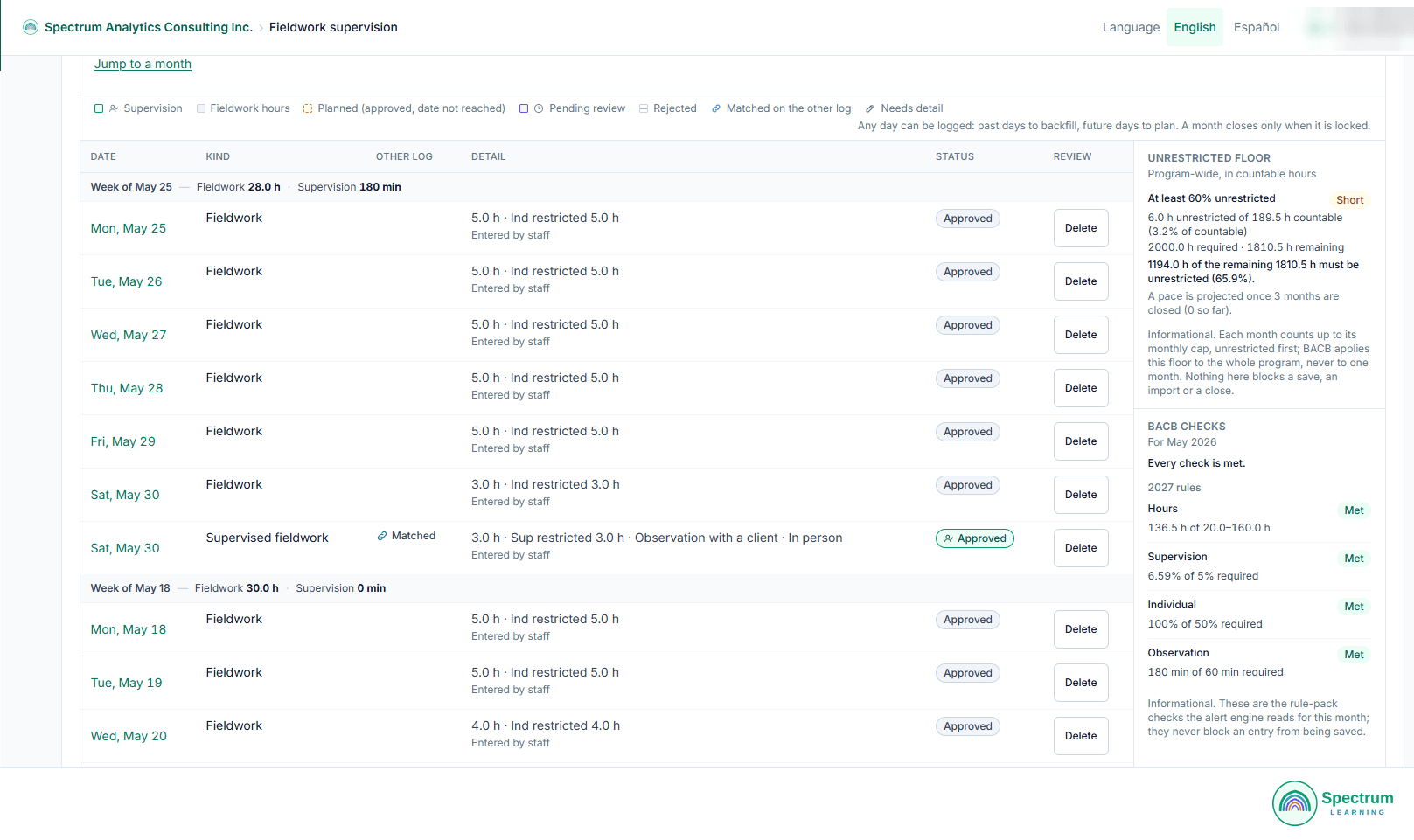The image size is (1414, 840).
Task: Click the Met badge beside Individual
Action: (x=1354, y=607)
